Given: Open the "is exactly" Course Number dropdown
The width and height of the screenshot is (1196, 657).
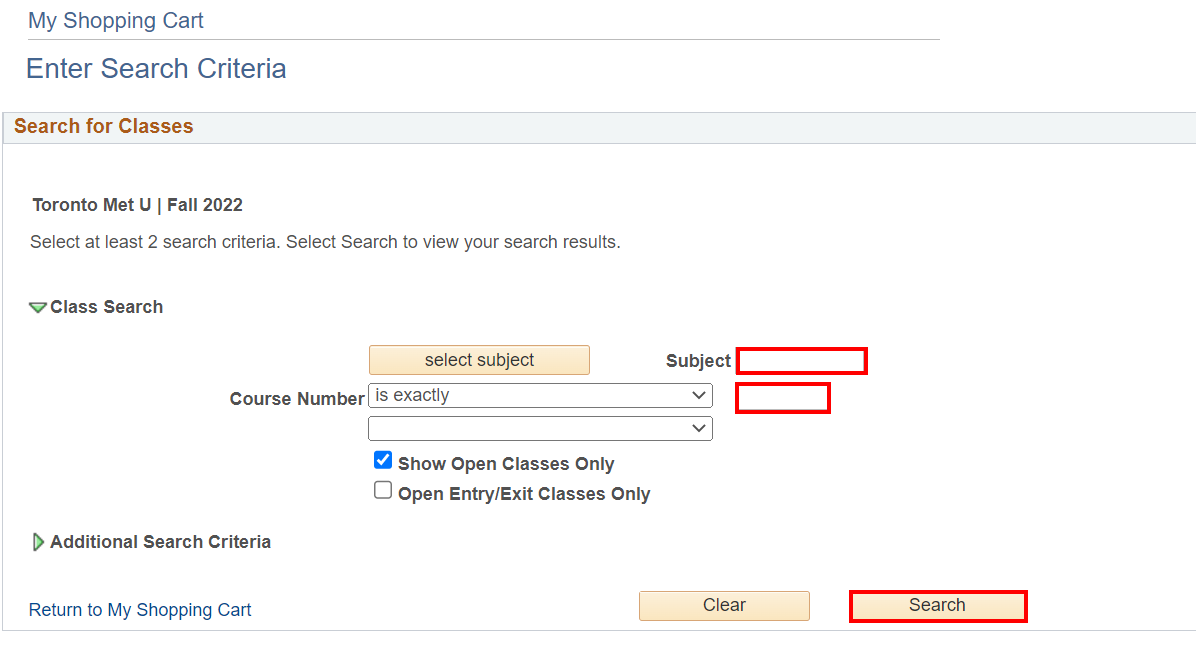Looking at the screenshot, I should (x=540, y=396).
